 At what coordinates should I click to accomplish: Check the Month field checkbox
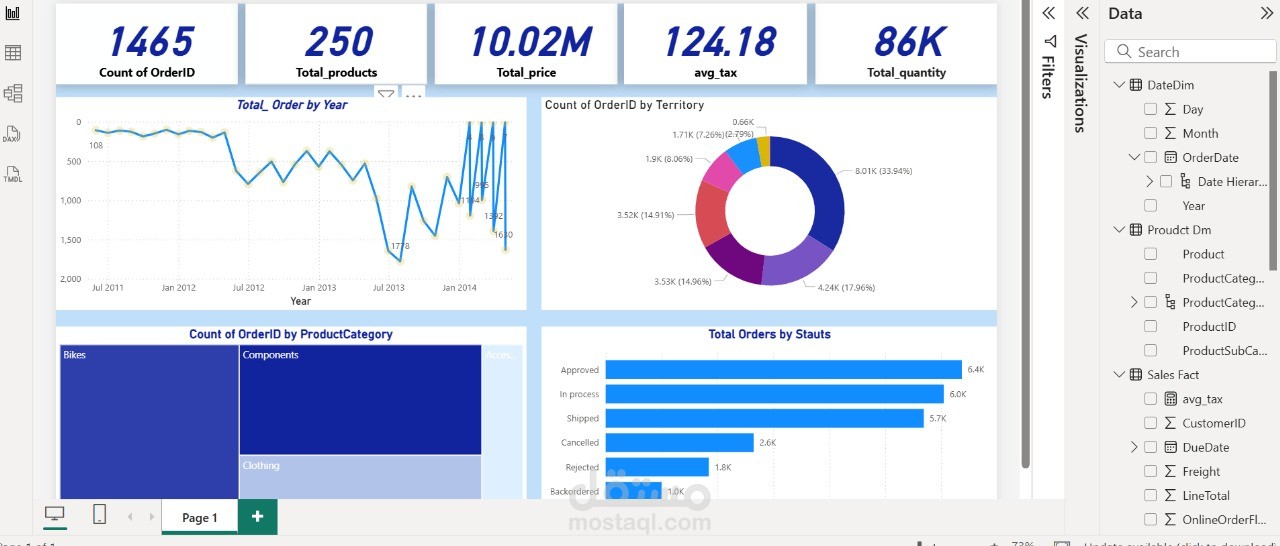tap(1150, 133)
